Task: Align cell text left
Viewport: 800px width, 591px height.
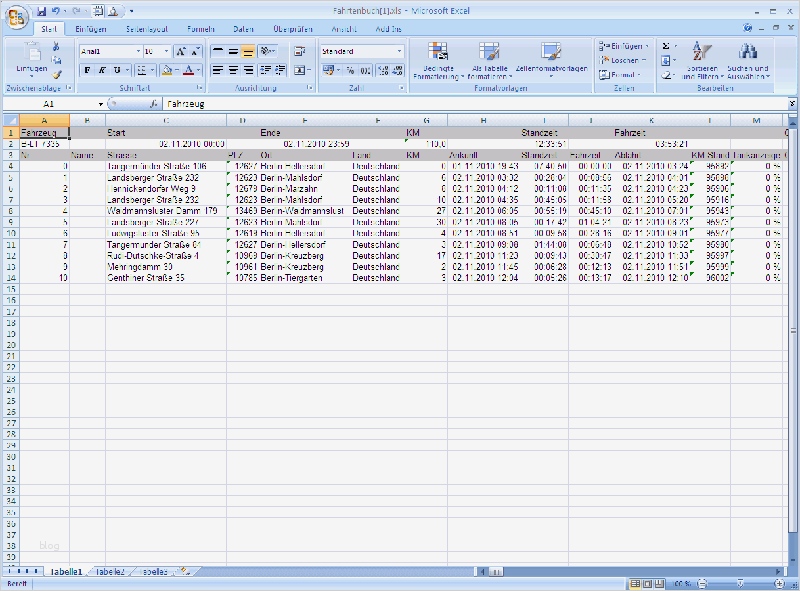Action: (218, 70)
